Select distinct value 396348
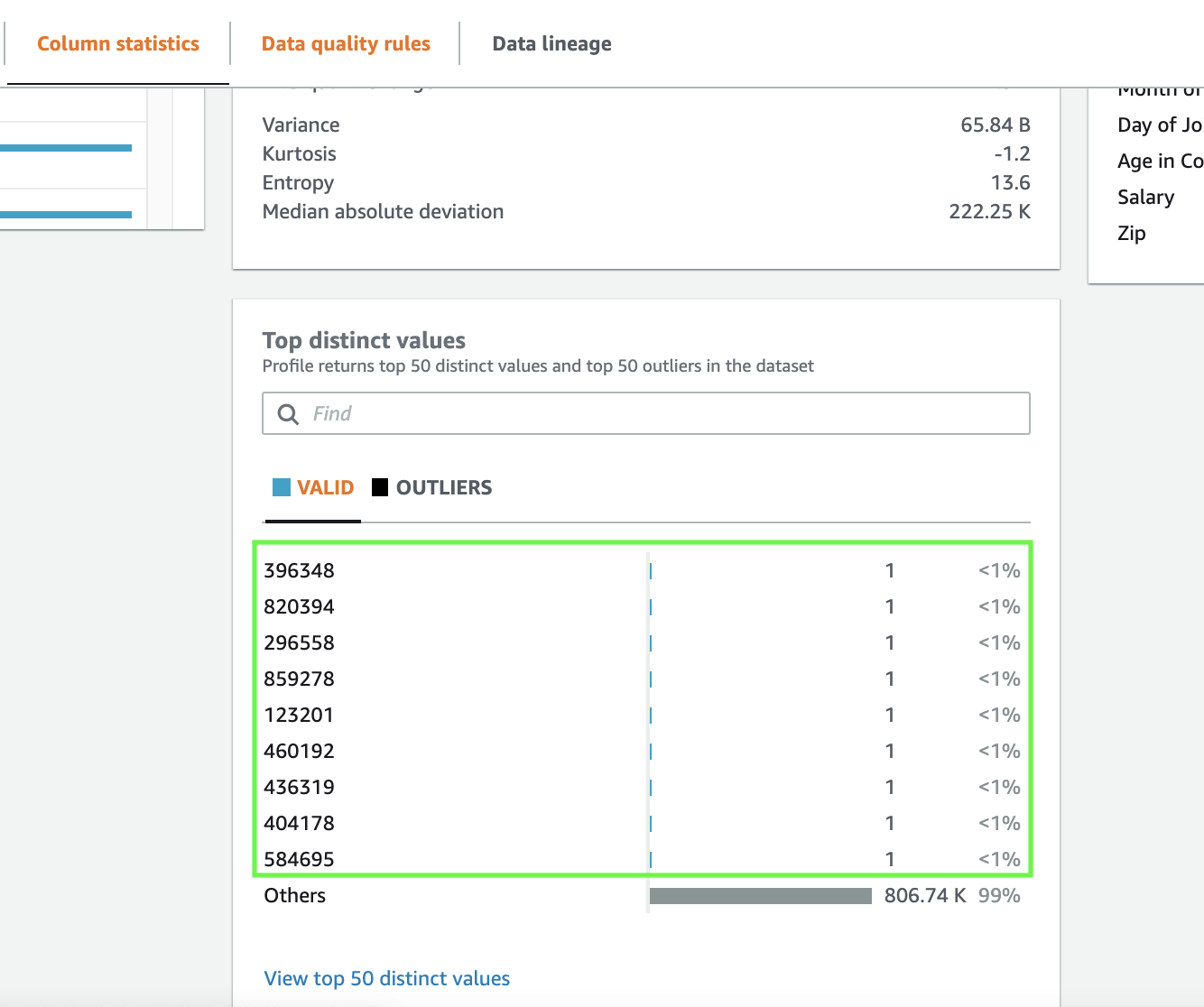The width and height of the screenshot is (1204, 1007). 299,570
